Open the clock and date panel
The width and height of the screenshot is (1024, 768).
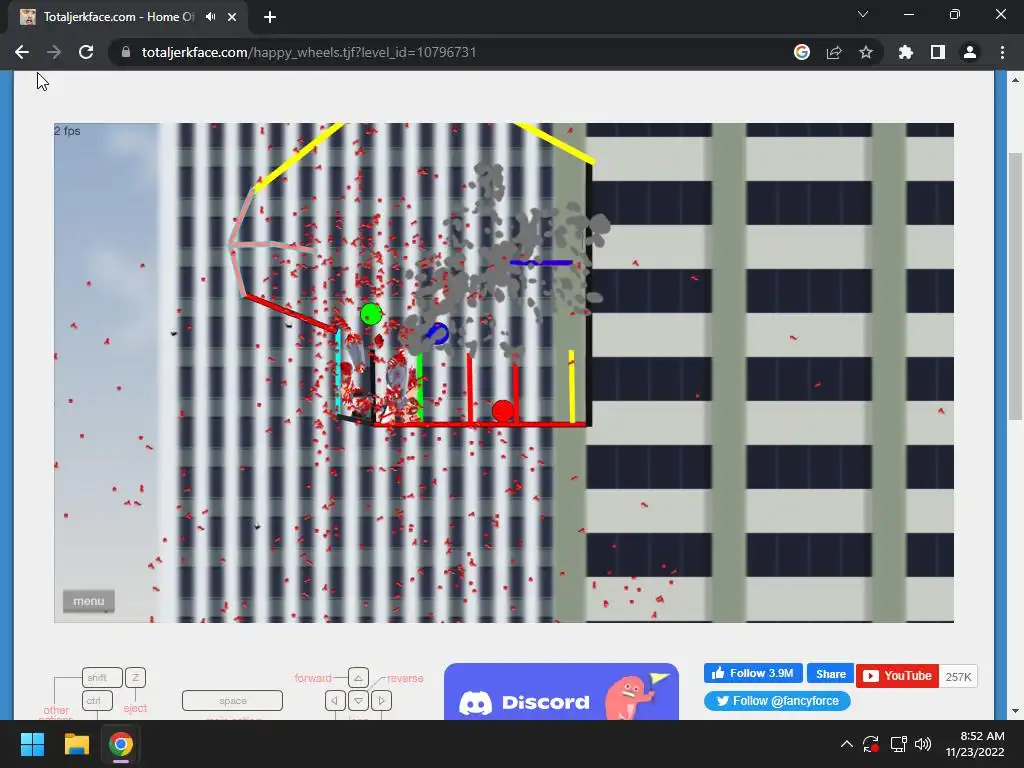click(x=975, y=744)
